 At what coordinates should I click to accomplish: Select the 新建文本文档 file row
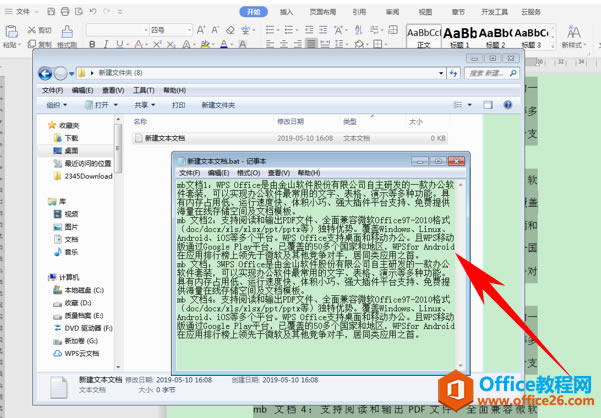click(x=290, y=138)
